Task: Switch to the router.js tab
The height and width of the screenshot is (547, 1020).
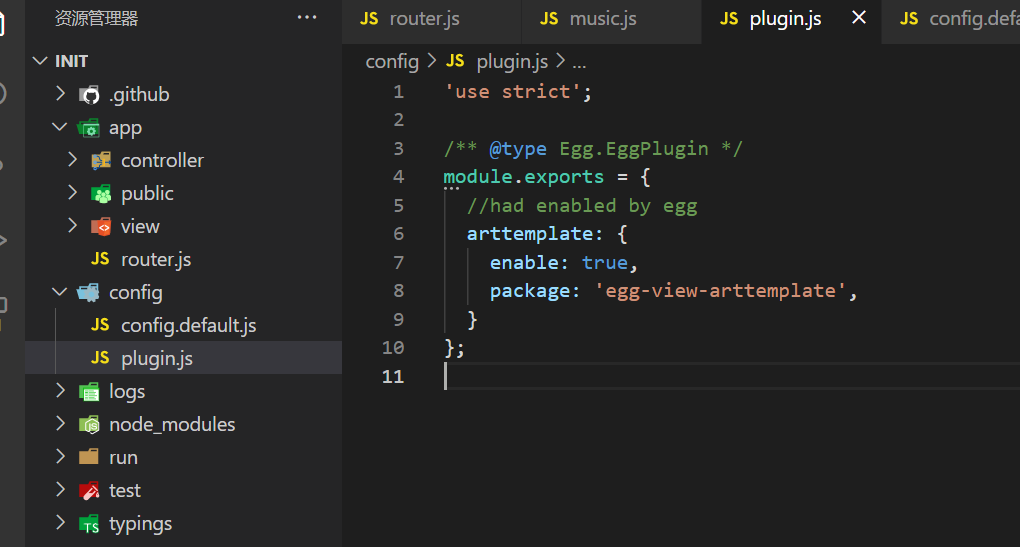Action: click(432, 21)
